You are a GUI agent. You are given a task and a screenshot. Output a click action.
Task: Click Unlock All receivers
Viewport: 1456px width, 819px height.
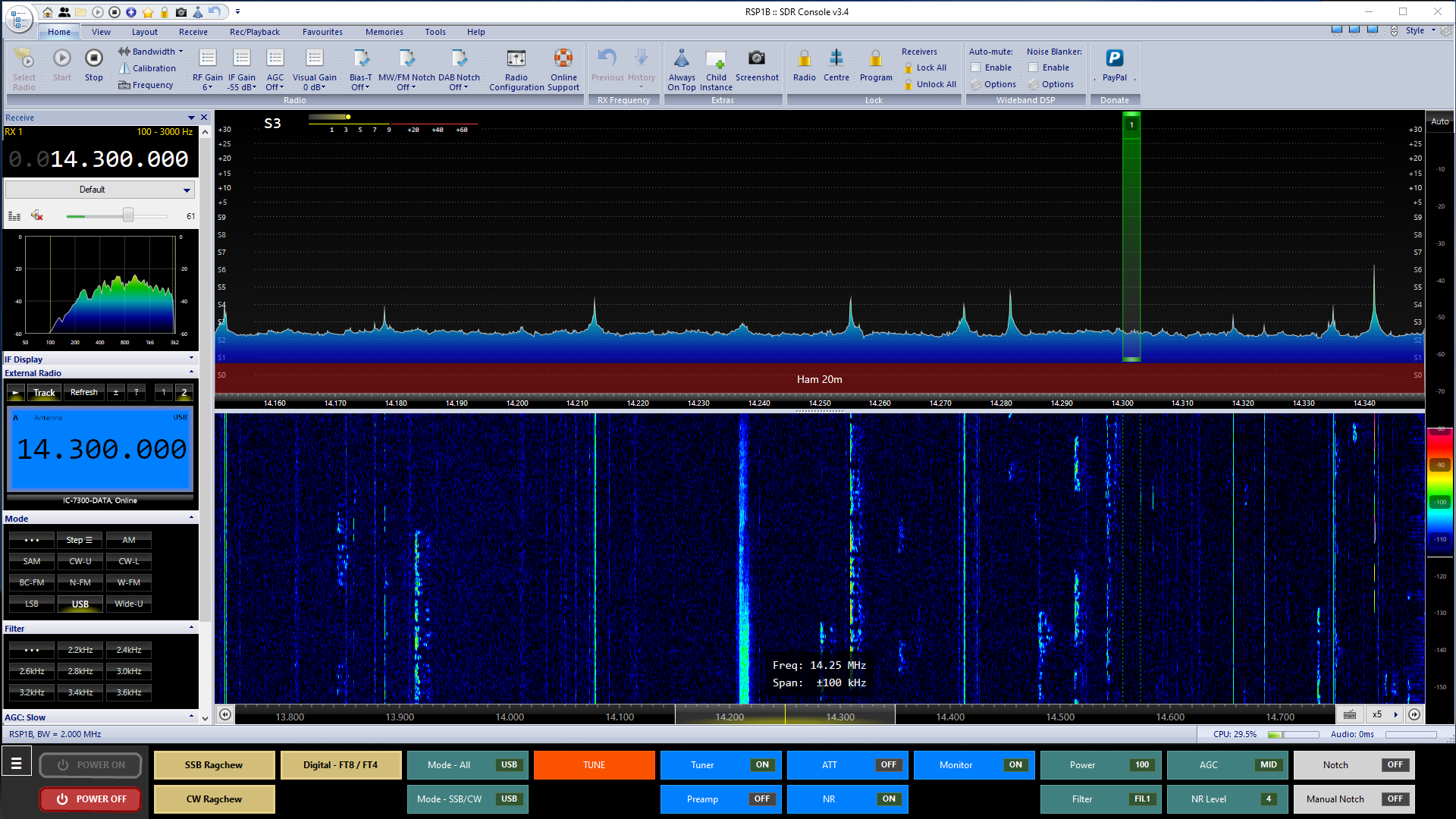pos(930,84)
